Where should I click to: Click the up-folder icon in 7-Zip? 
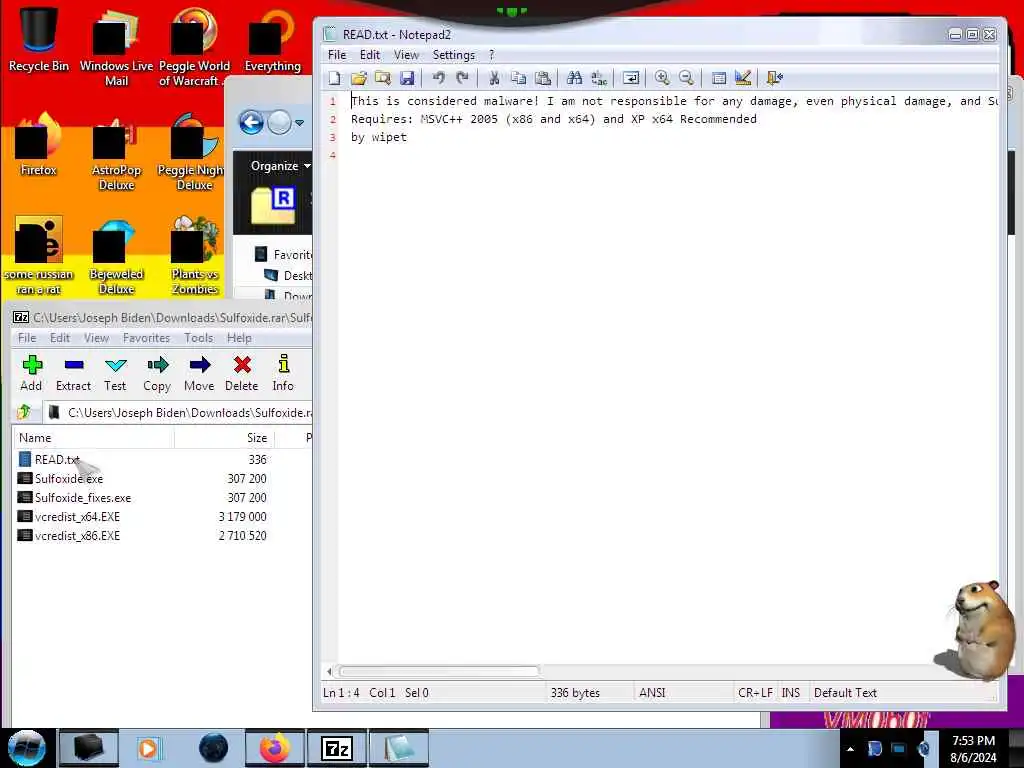click(x=24, y=412)
